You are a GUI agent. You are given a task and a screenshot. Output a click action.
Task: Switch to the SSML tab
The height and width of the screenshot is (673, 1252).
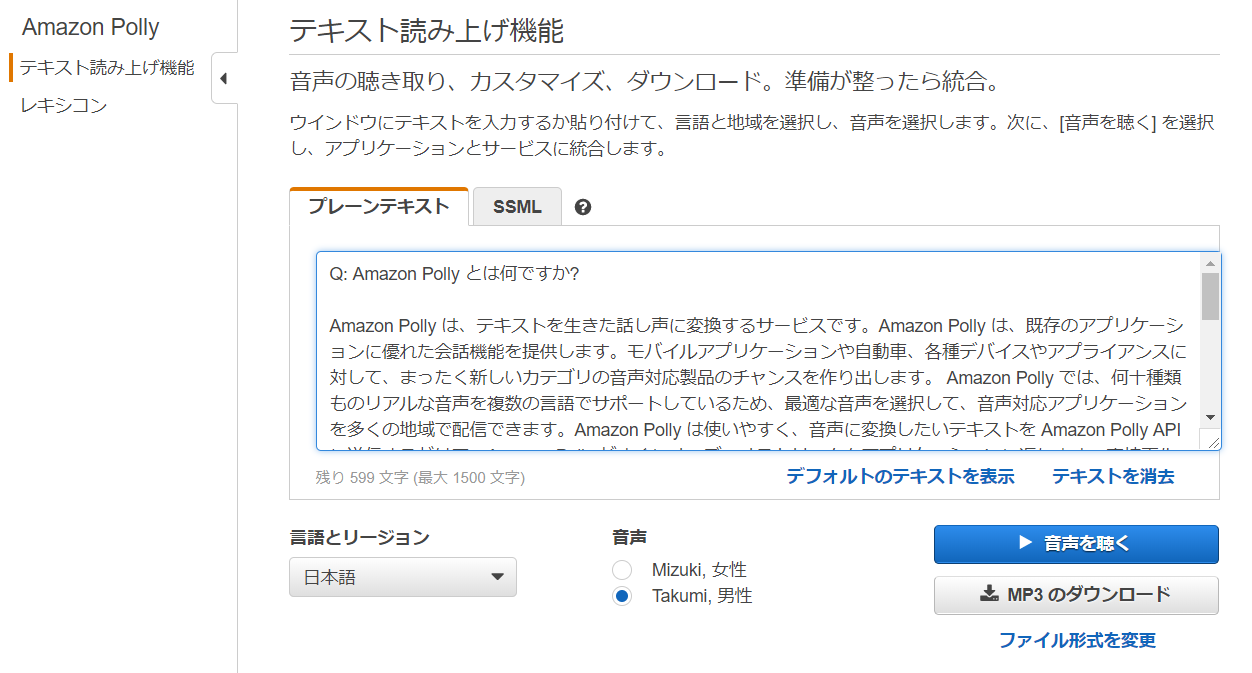pos(517,207)
